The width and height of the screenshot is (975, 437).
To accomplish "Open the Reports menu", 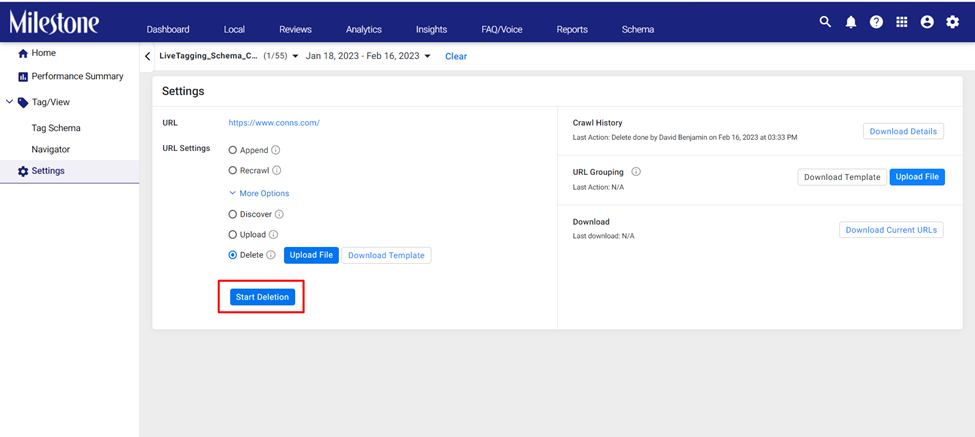I will click(x=572, y=29).
